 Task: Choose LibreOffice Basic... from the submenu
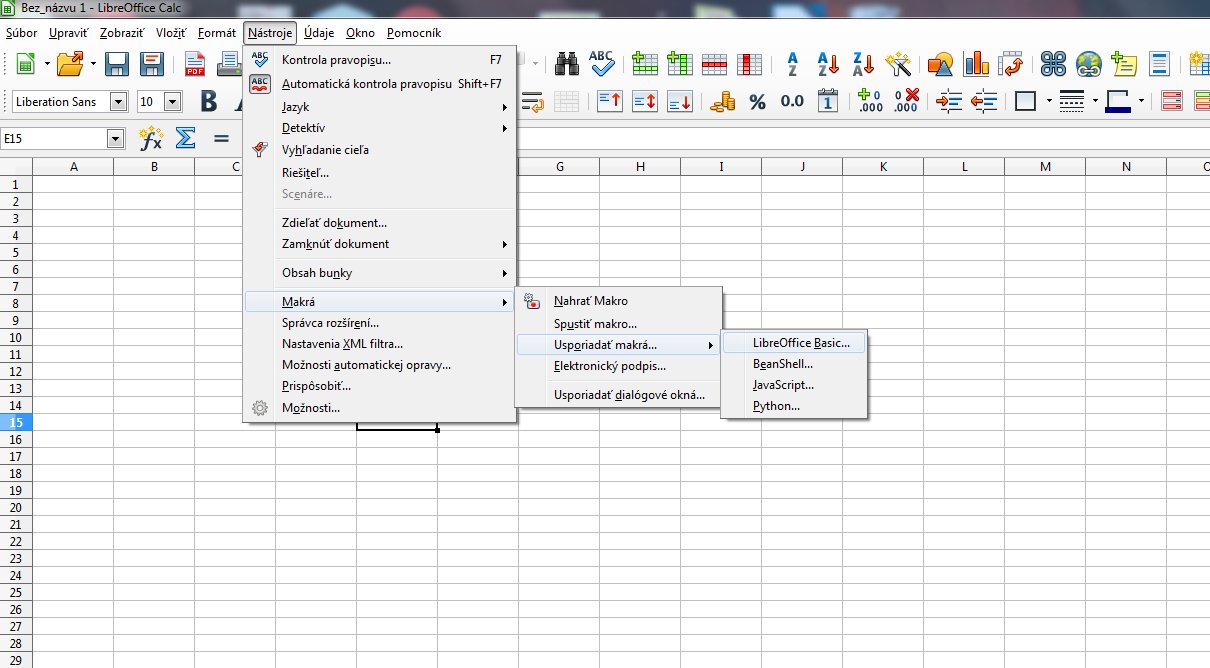tap(794, 342)
